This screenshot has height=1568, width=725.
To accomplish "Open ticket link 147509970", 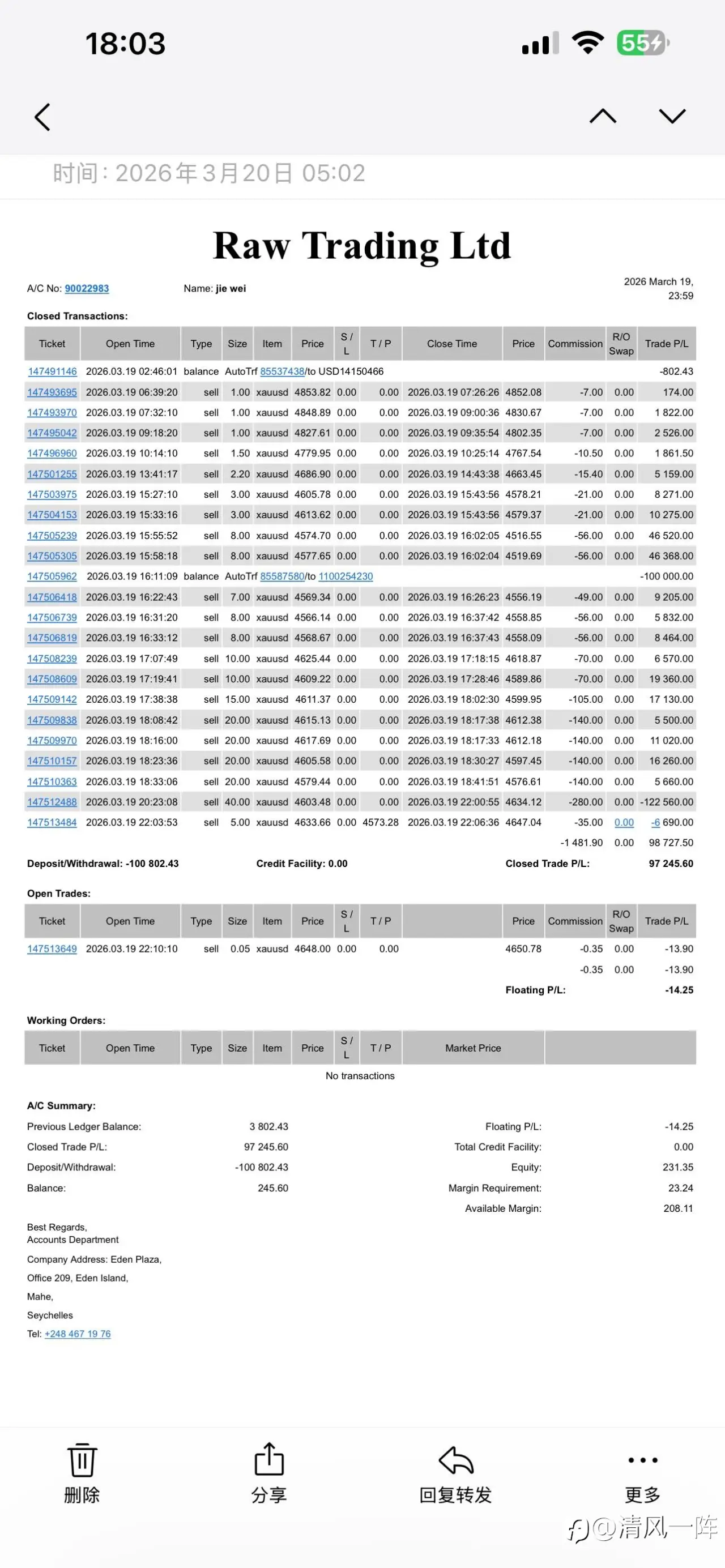I will coord(52,741).
